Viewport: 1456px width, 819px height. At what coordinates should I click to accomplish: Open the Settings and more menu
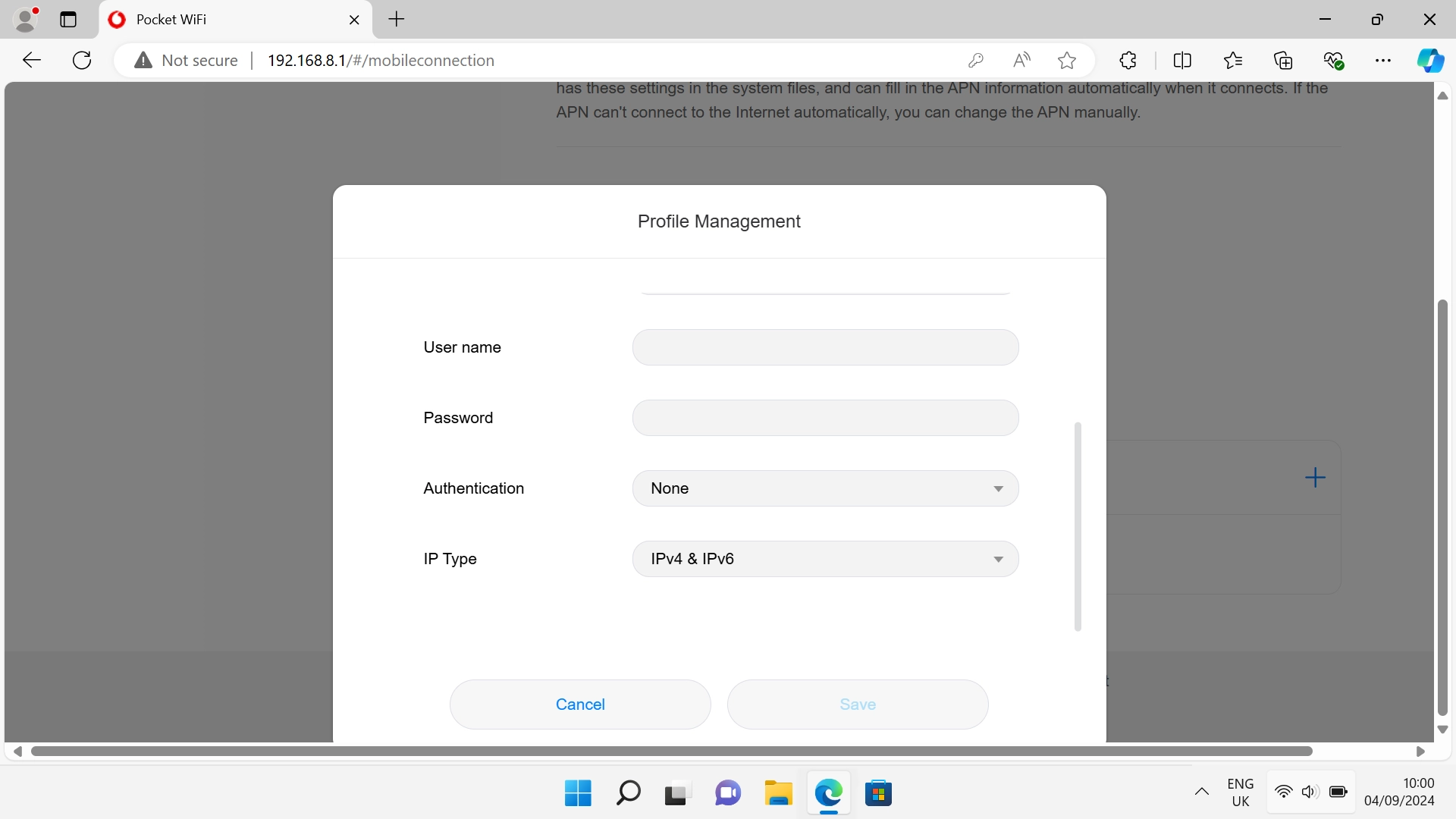pyautogui.click(x=1384, y=60)
